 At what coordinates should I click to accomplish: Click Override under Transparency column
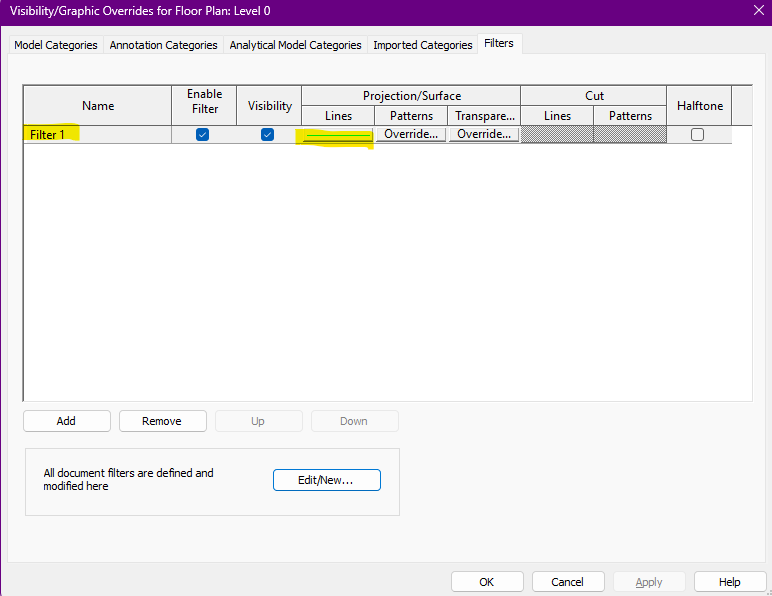click(x=484, y=134)
